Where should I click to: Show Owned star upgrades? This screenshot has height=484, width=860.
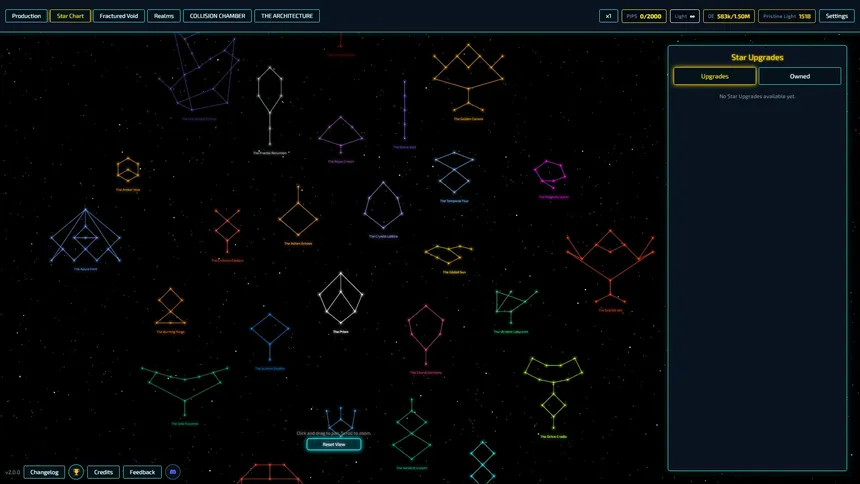[x=800, y=76]
